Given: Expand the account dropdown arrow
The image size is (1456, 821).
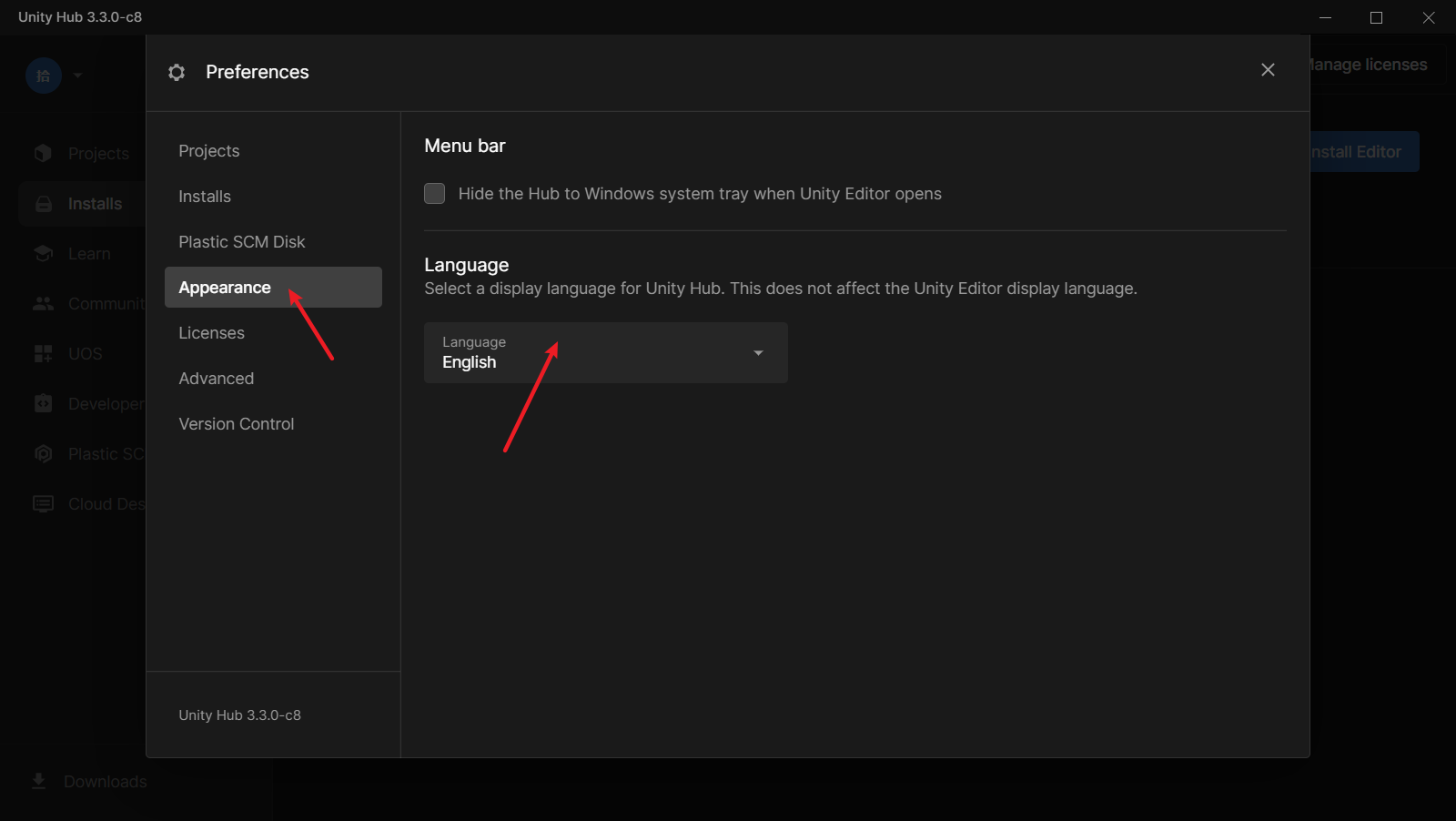Looking at the screenshot, I should pyautogui.click(x=77, y=76).
